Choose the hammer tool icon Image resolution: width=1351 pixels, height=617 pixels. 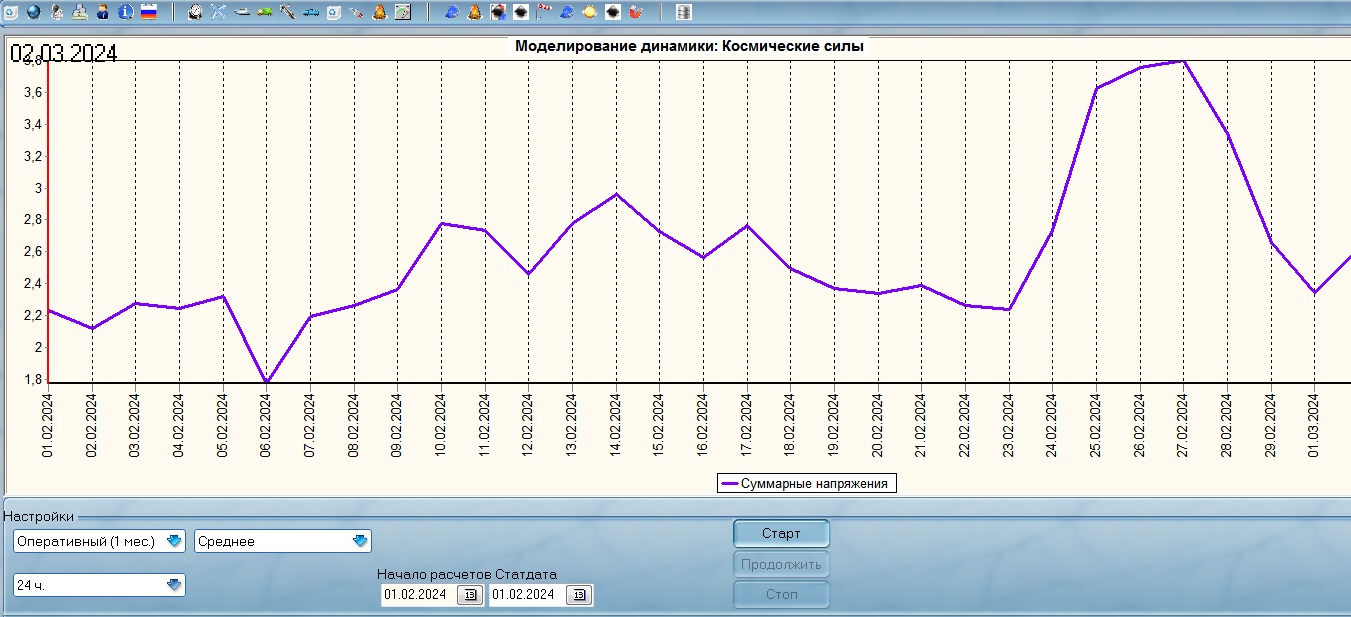pos(288,12)
